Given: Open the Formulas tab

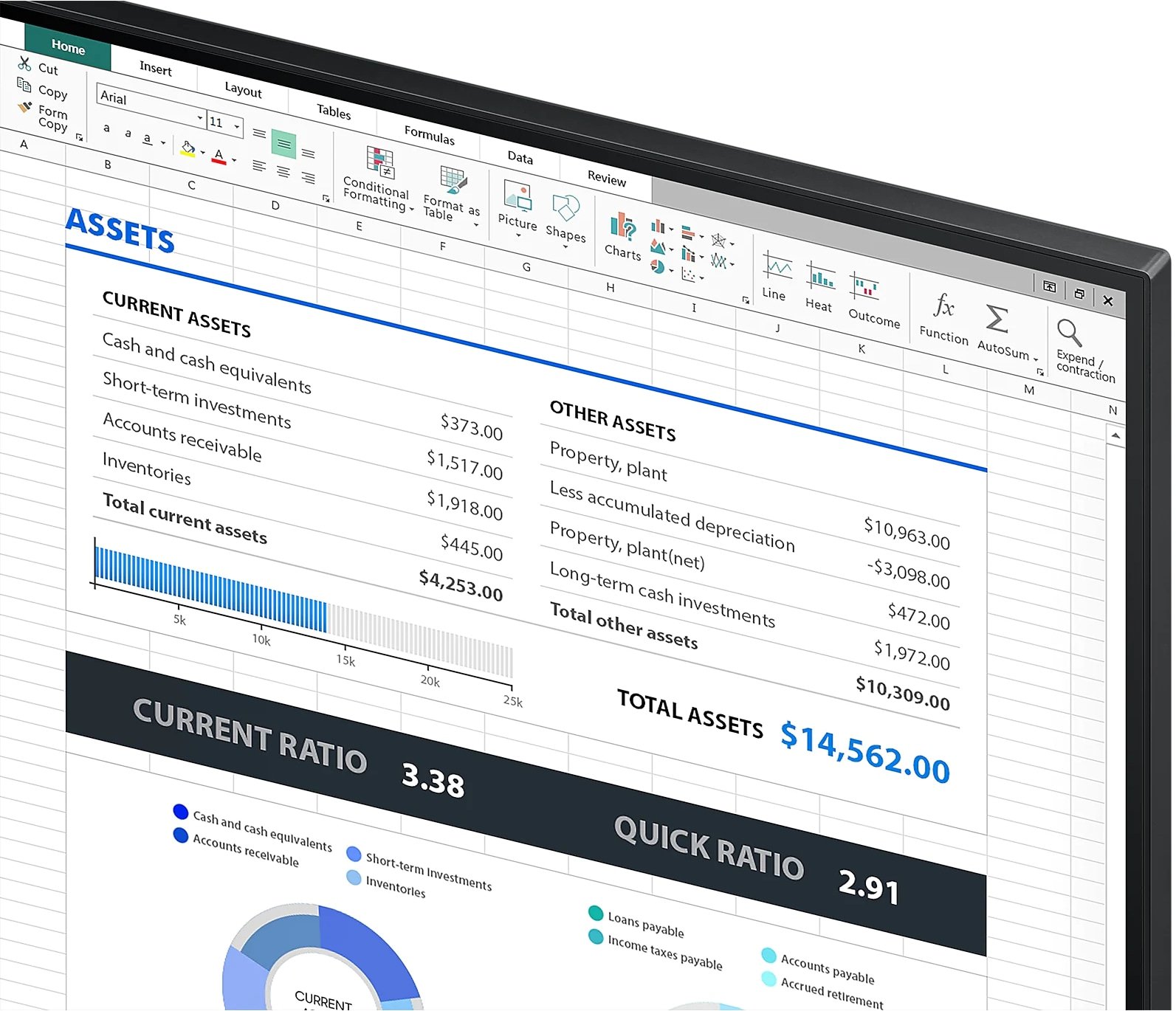Looking at the screenshot, I should click(x=430, y=136).
